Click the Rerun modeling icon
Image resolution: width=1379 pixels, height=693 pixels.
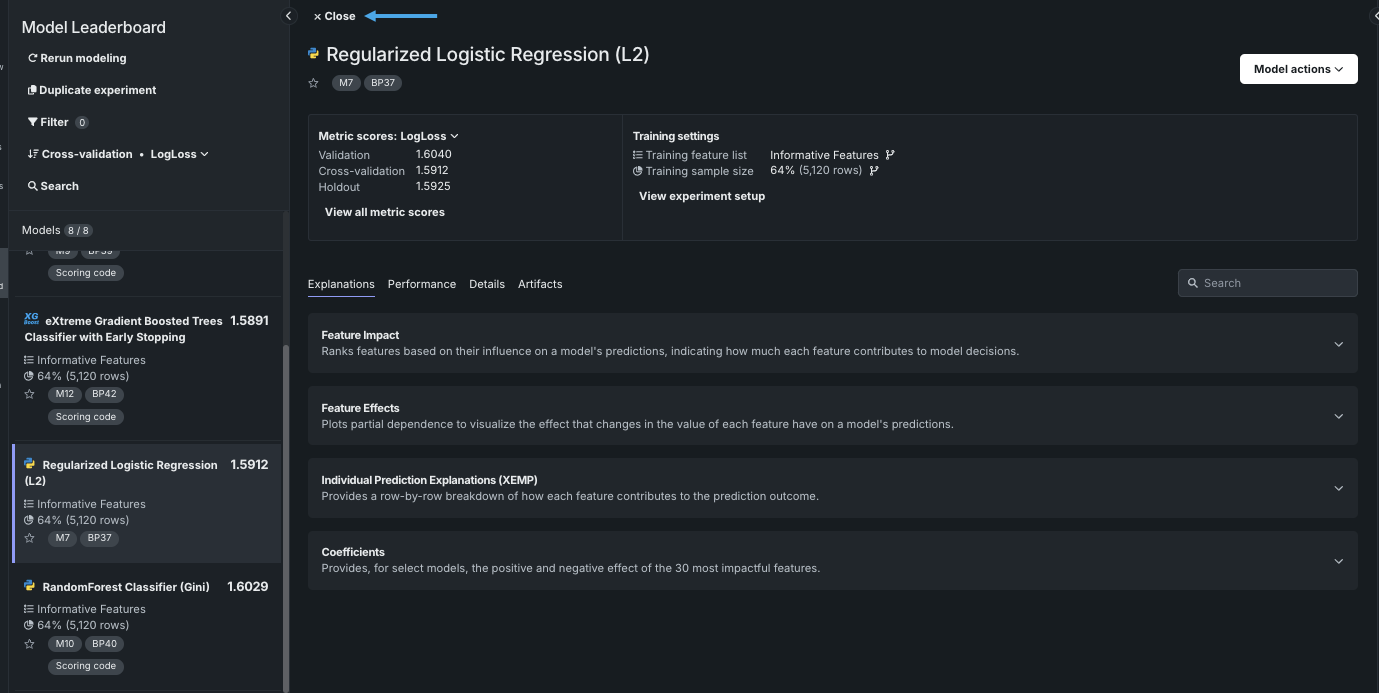point(33,58)
